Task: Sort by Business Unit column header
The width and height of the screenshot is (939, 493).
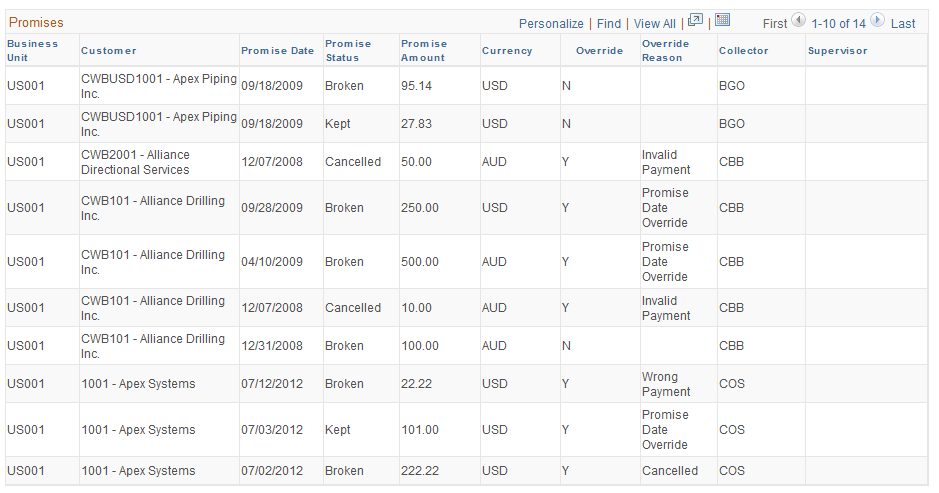Action: pos(32,50)
